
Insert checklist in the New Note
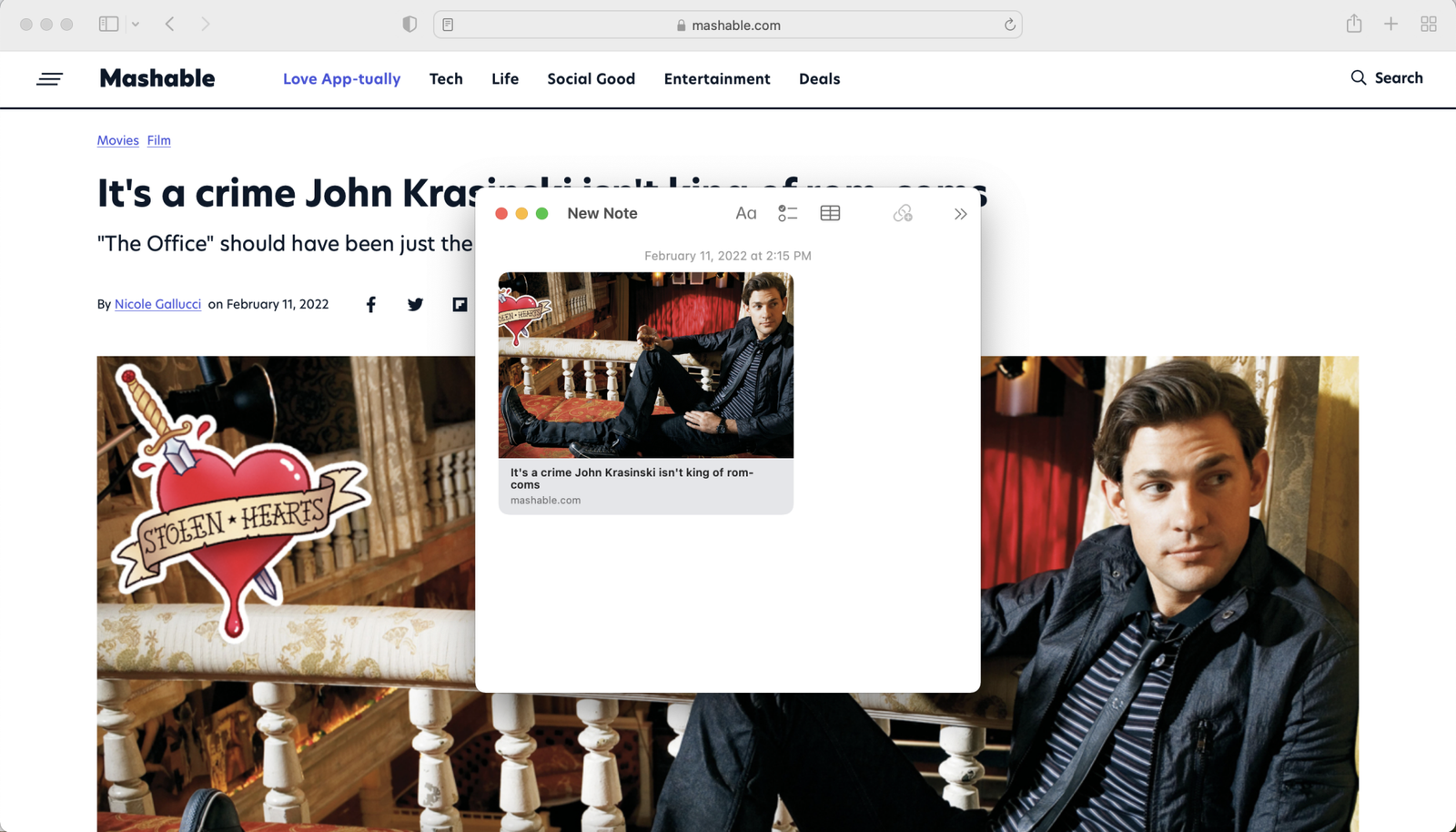click(788, 213)
